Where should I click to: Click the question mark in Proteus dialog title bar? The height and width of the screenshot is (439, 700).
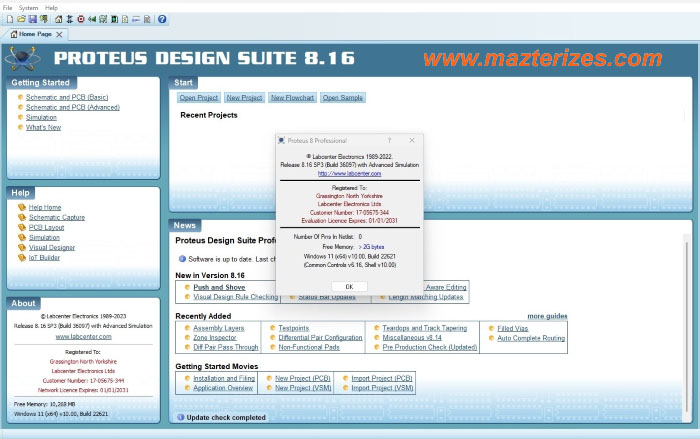[389, 140]
